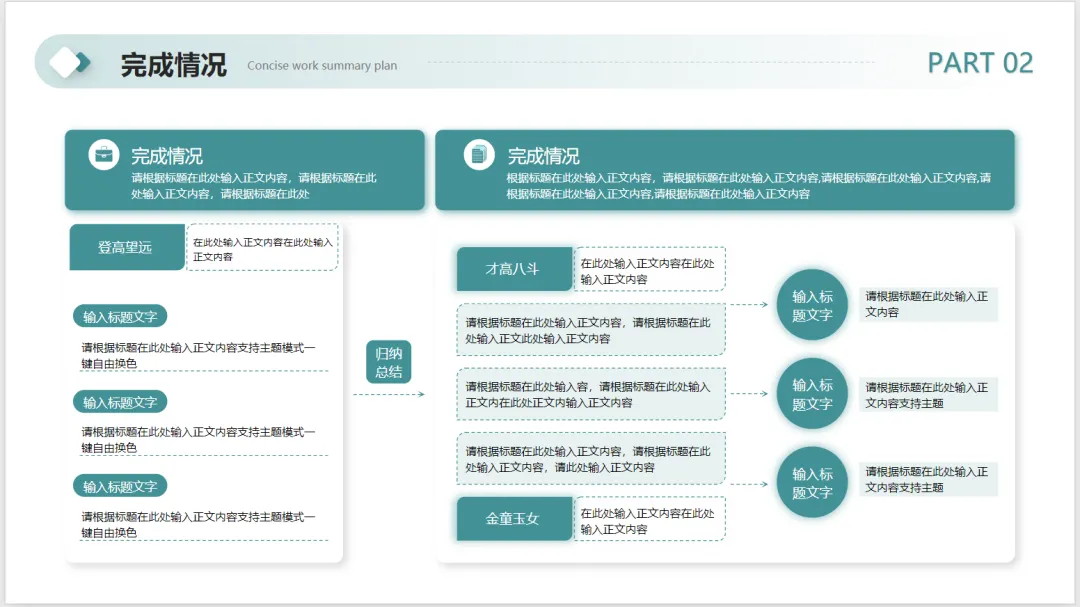Viewport: 1080px width, 607px height.
Task: Click paragraph under the middle left pill
Action: 198,440
